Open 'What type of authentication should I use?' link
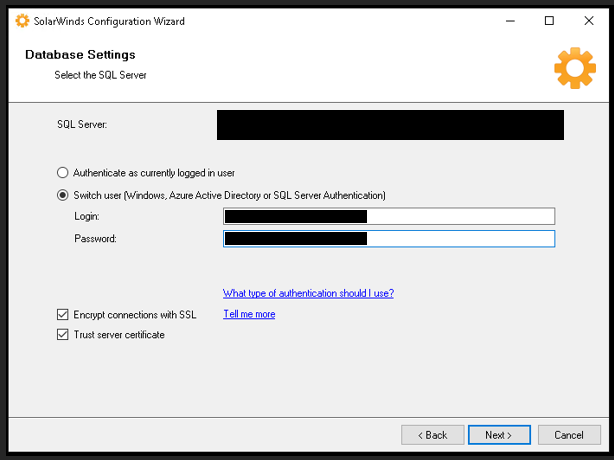The image size is (614, 460). pos(308,293)
